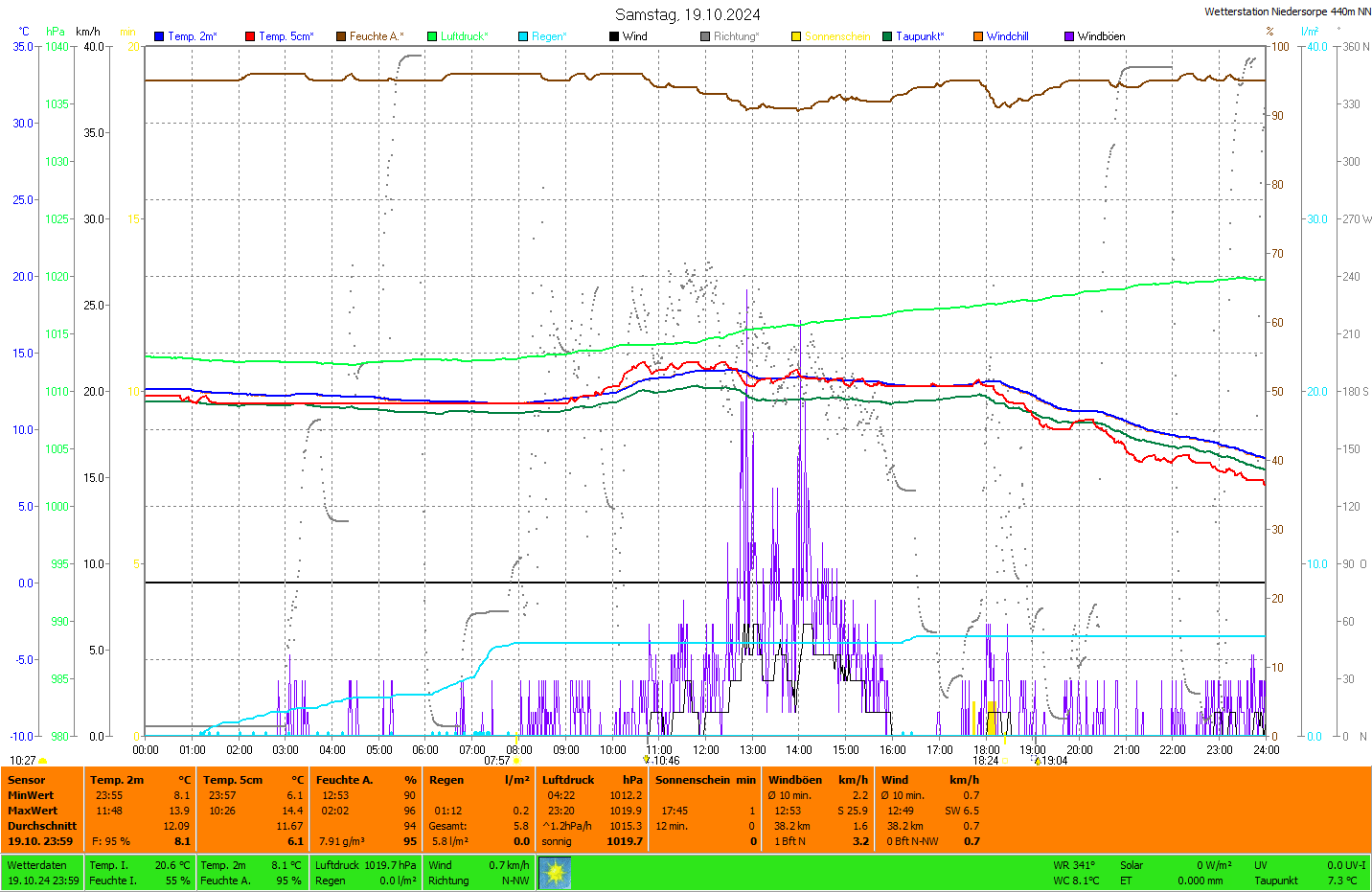
Task: Click the green Luftdruck legend square
Action: pyautogui.click(x=432, y=36)
